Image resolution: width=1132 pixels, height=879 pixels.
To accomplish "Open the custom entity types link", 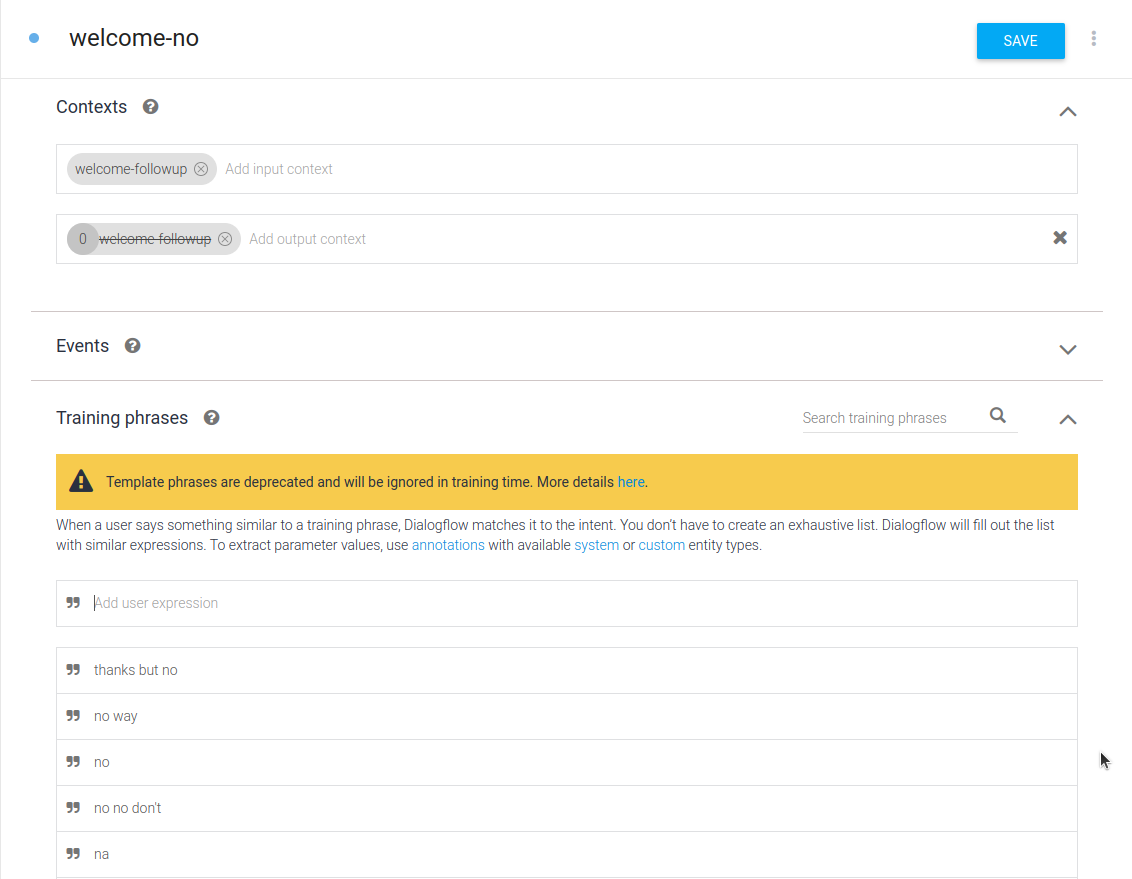I will point(661,545).
